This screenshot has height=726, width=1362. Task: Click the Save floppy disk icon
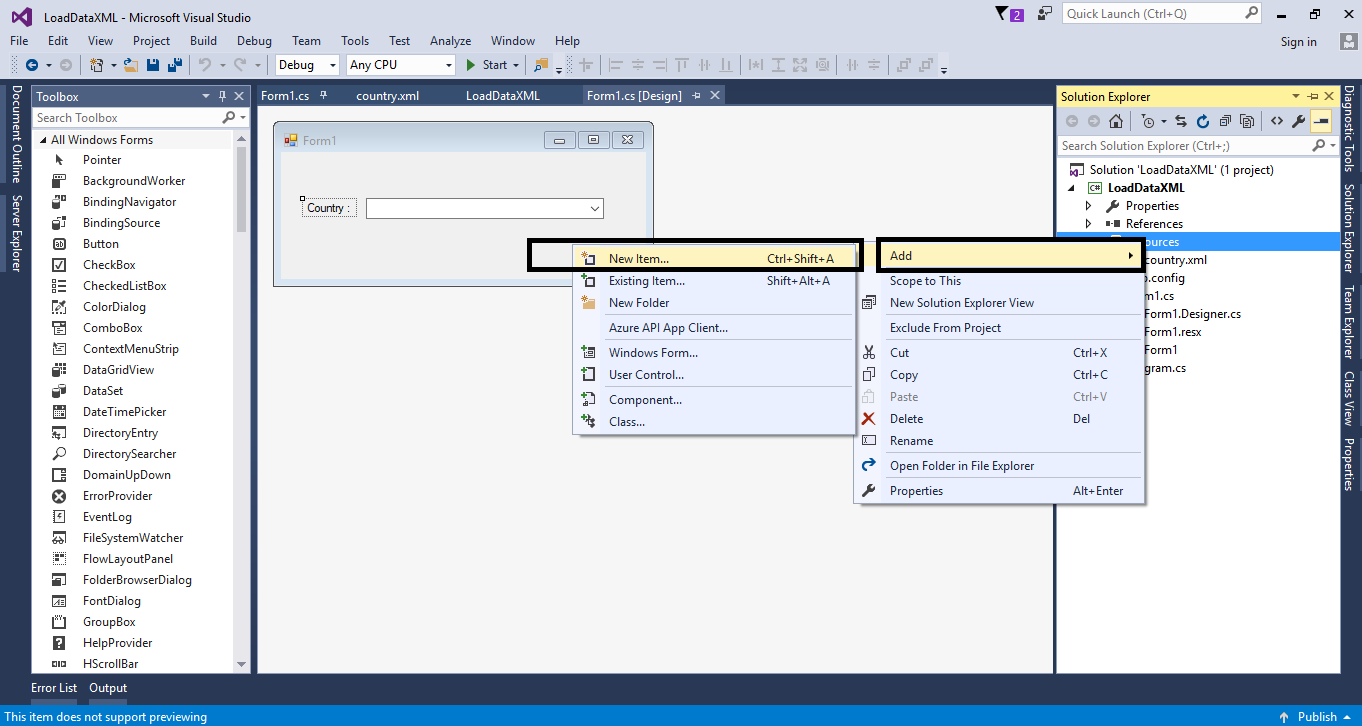tap(153, 65)
